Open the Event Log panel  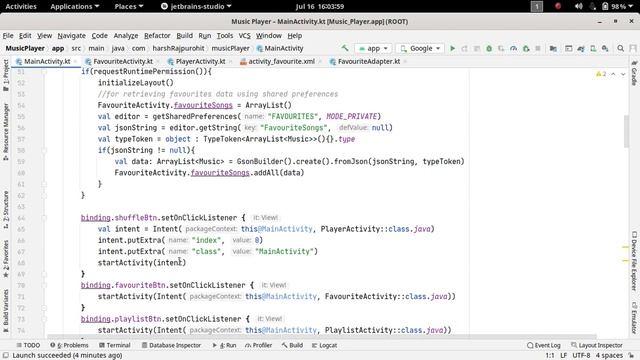(x=544, y=345)
